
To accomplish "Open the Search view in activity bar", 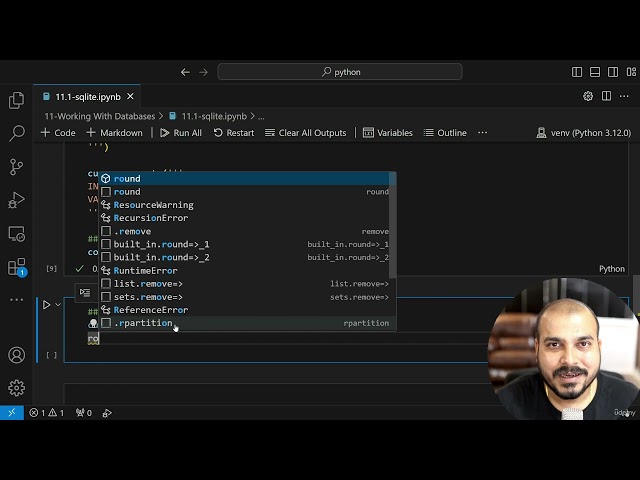I will pos(16,133).
